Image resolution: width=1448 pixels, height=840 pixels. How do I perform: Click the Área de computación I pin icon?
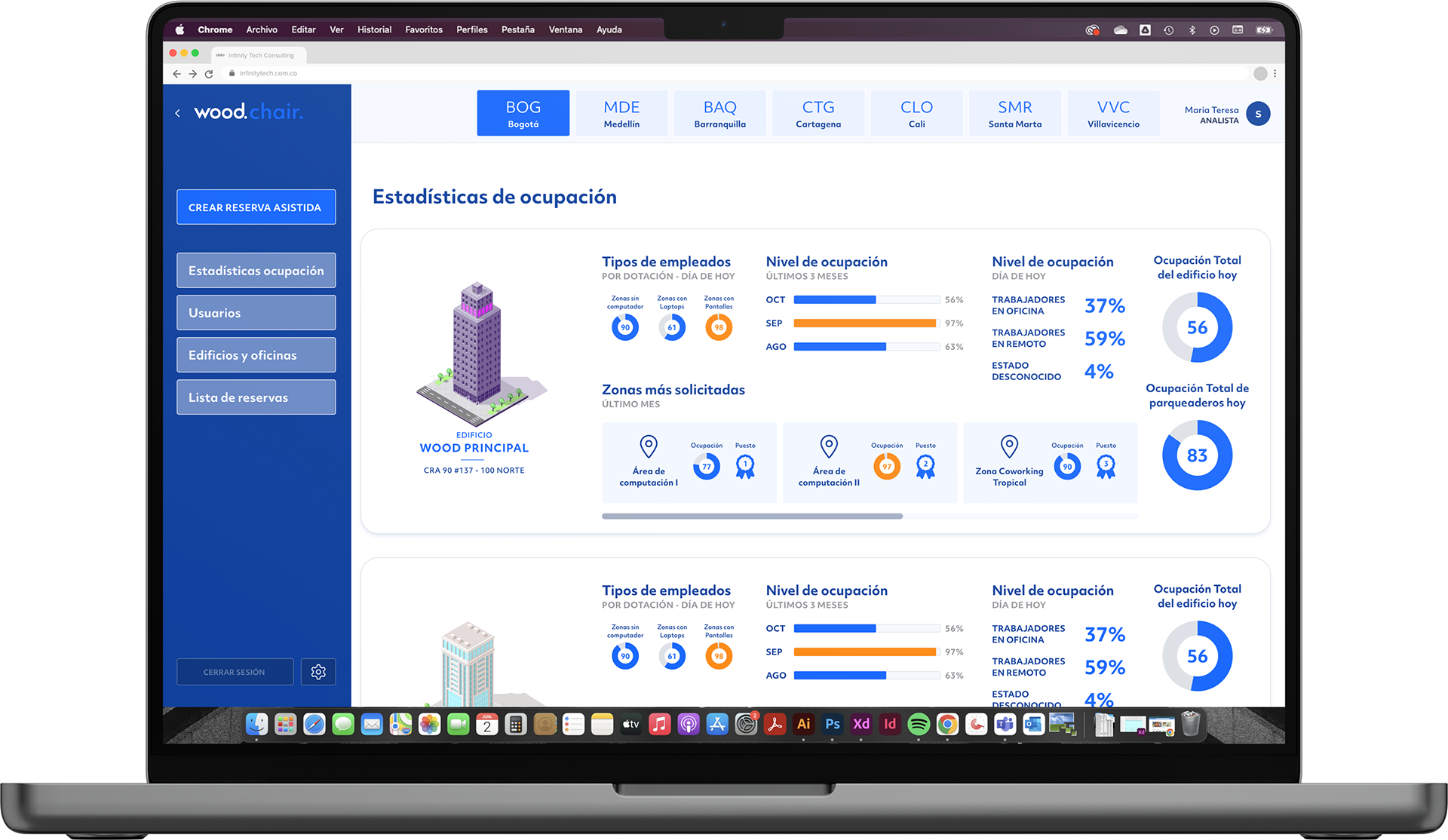[648, 446]
